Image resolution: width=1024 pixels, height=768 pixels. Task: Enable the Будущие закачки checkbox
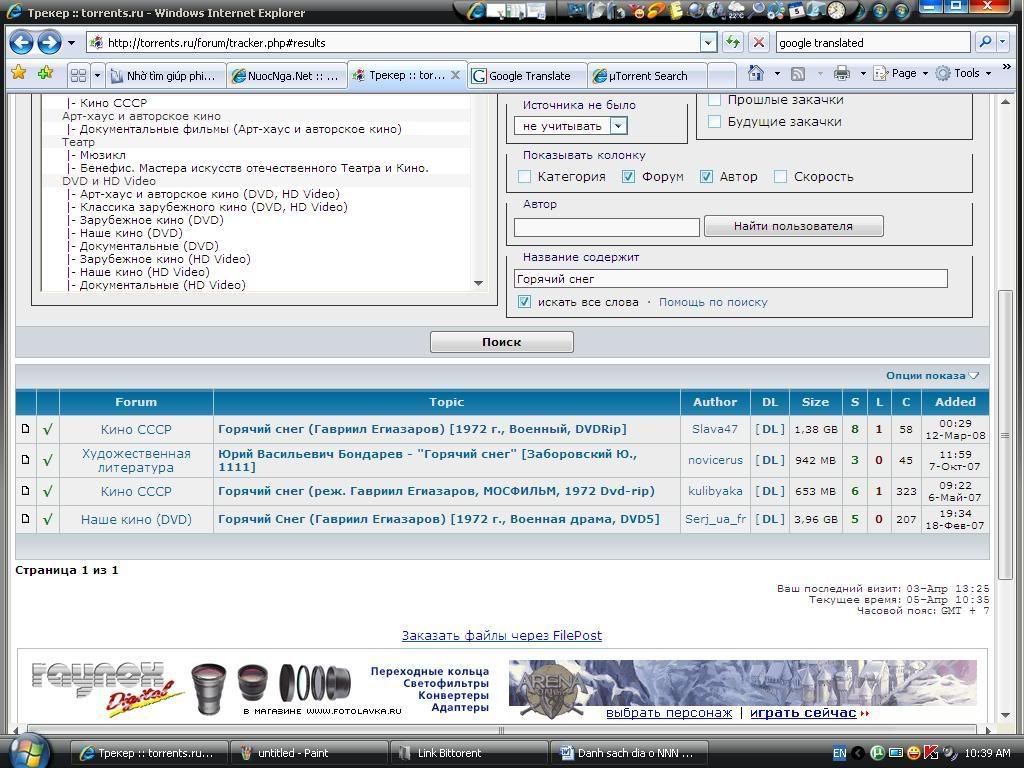tap(715, 122)
